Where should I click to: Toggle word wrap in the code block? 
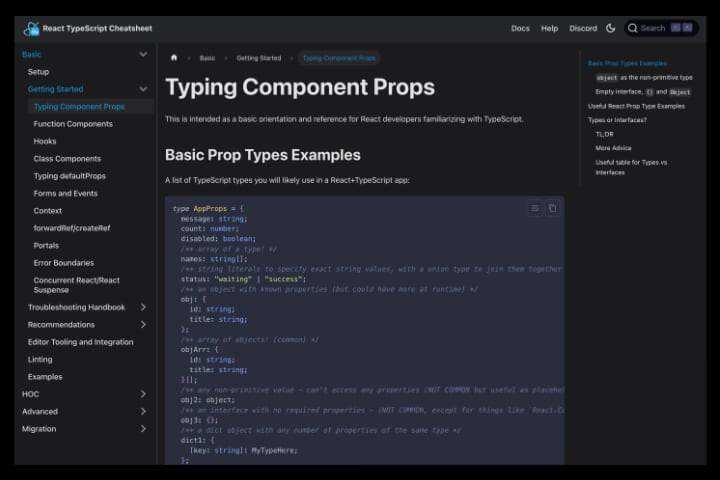[534, 209]
